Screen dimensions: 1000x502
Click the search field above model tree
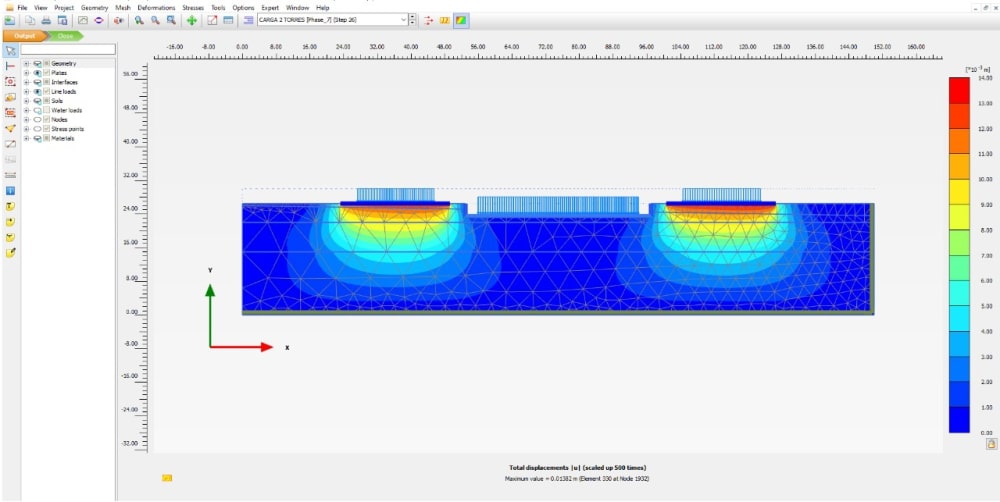pyautogui.click(x=68, y=49)
